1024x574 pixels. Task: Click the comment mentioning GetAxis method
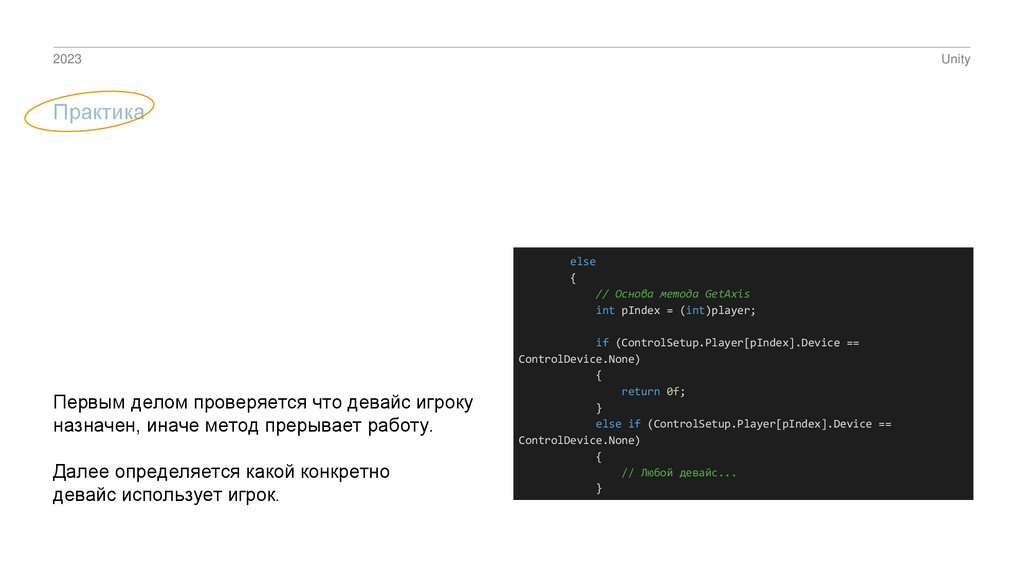pos(672,294)
